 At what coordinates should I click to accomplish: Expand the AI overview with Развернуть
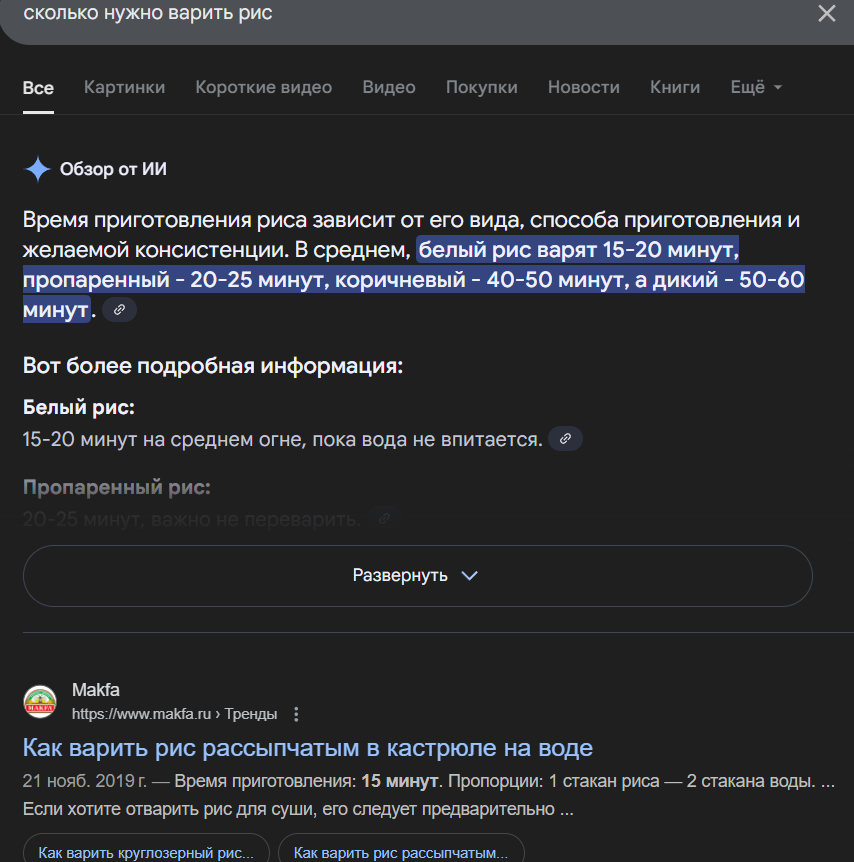pyautogui.click(x=417, y=576)
